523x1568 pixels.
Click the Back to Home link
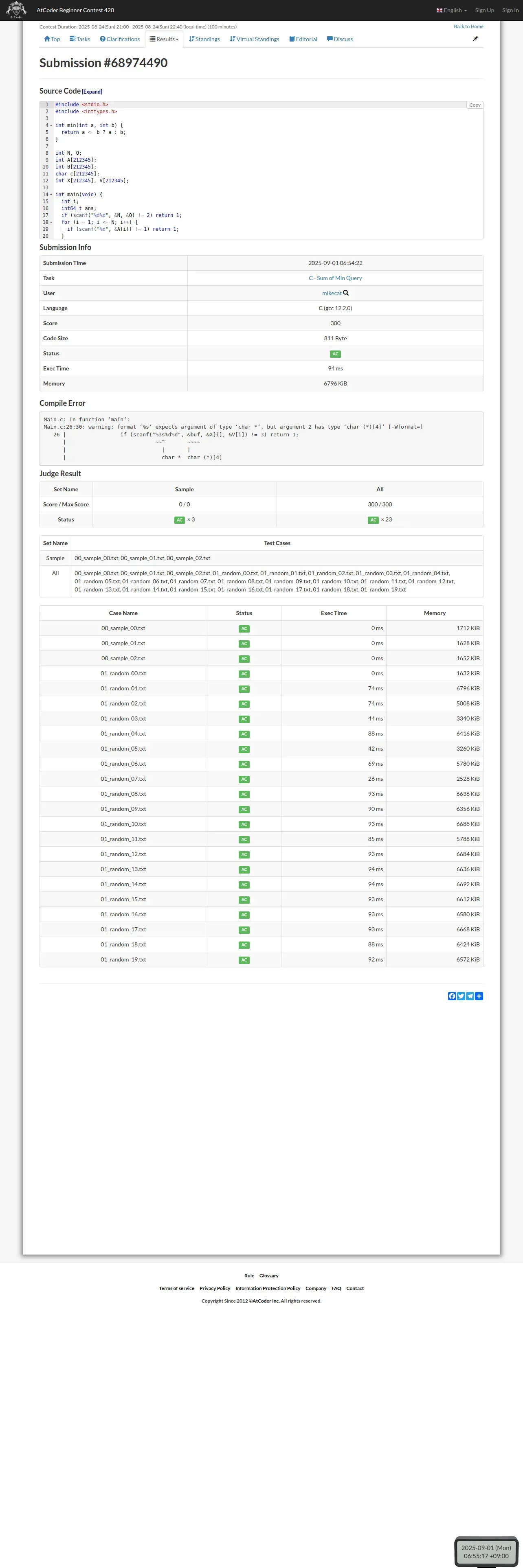[x=468, y=27]
